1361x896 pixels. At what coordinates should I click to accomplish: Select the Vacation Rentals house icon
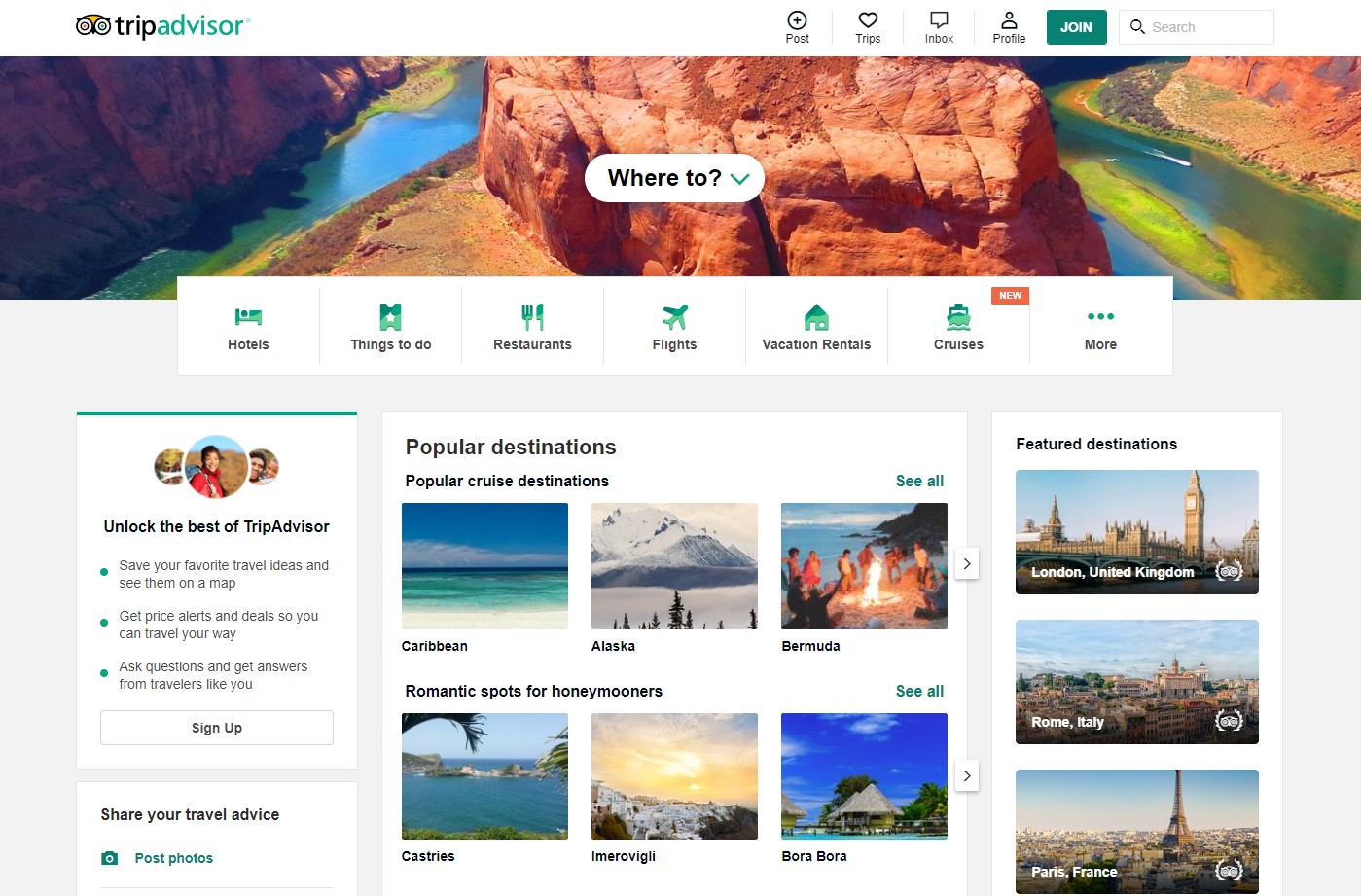(x=816, y=316)
